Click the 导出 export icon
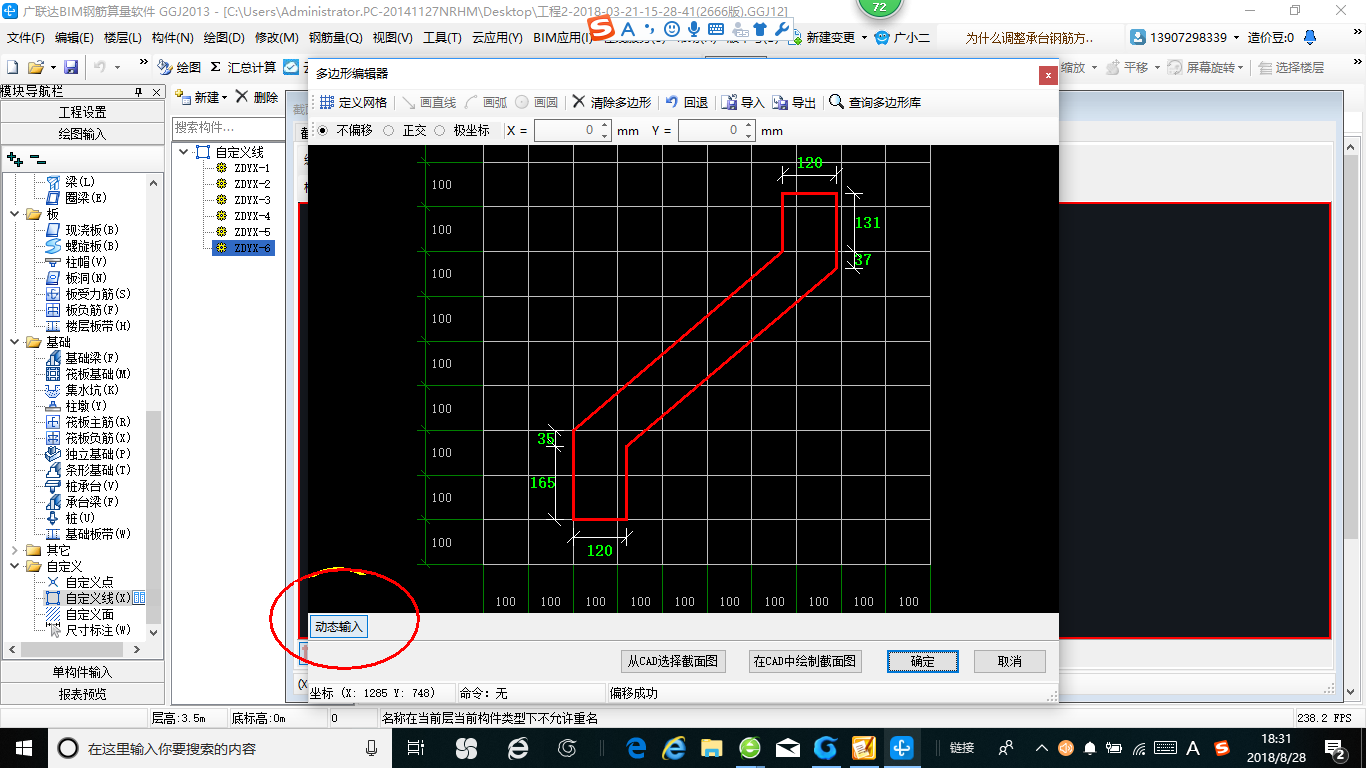The image size is (1366, 768). pyautogui.click(x=780, y=102)
